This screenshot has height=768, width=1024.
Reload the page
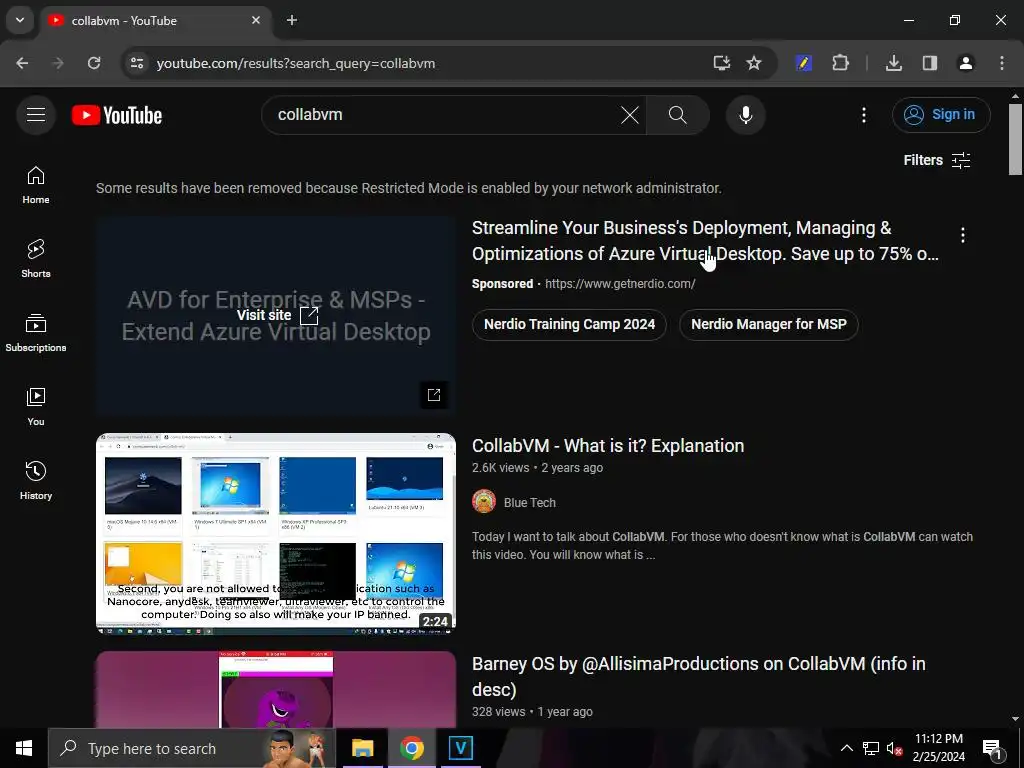(94, 63)
